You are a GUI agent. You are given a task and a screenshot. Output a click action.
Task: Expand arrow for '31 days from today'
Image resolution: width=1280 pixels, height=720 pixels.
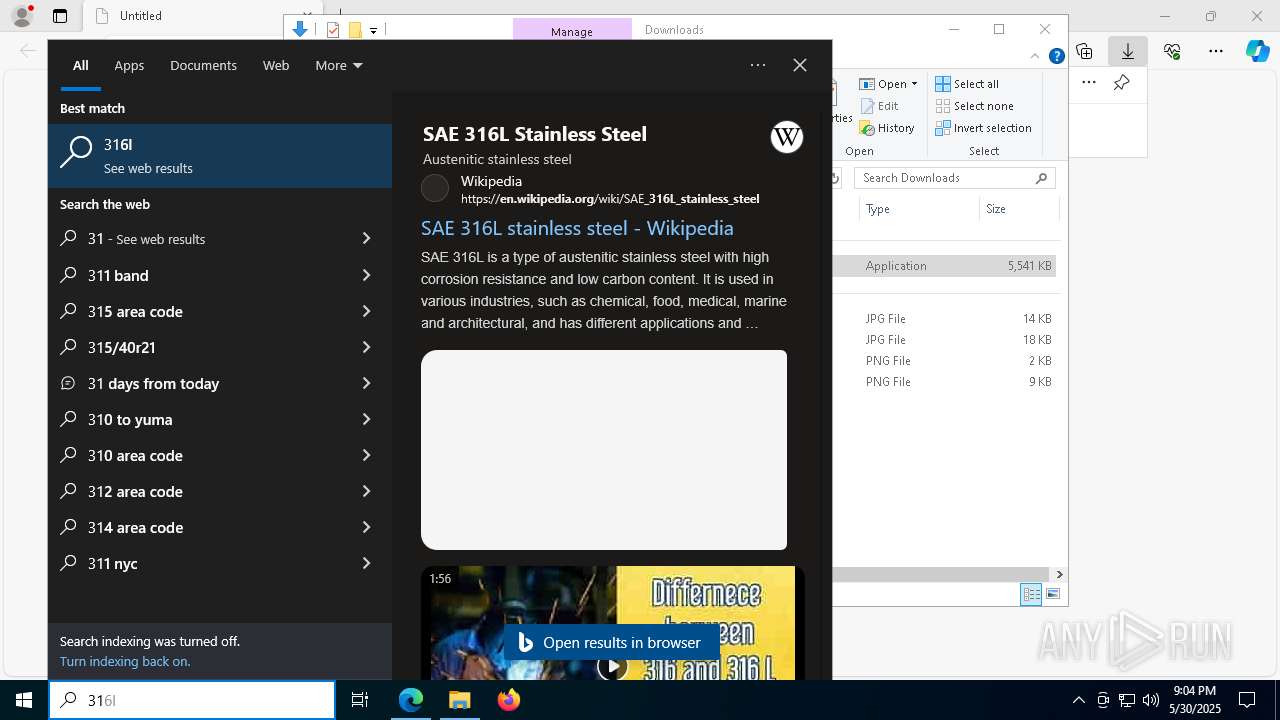(366, 383)
